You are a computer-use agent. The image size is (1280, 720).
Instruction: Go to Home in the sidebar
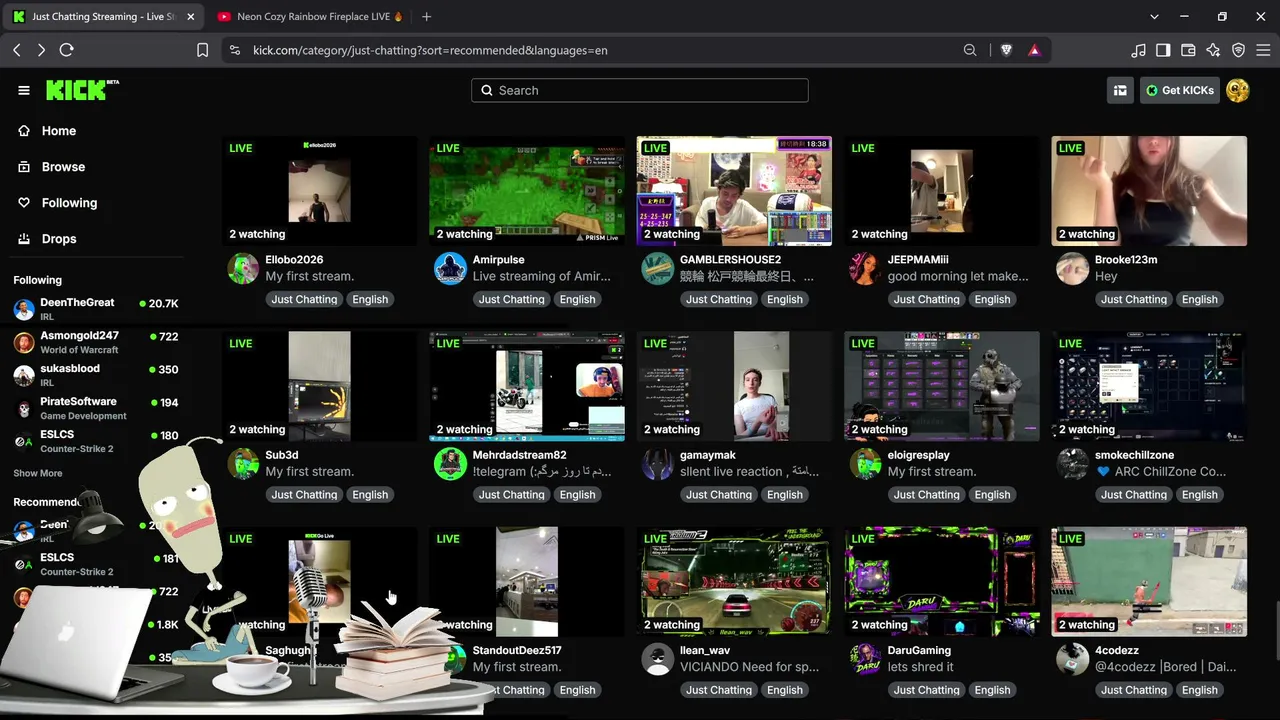tap(59, 131)
